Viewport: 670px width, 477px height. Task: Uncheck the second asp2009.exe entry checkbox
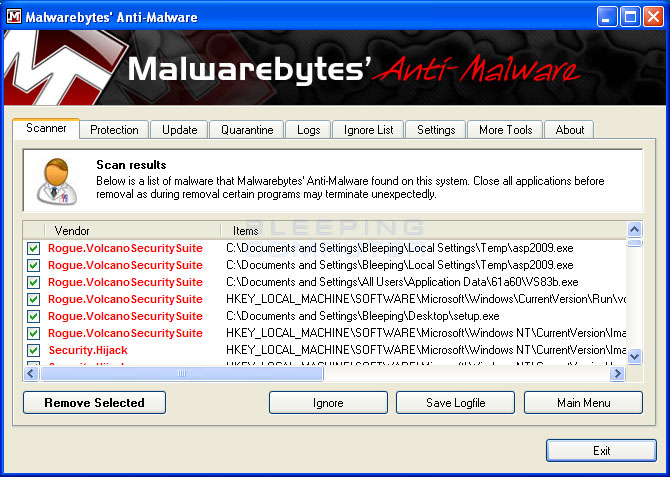coord(33,265)
